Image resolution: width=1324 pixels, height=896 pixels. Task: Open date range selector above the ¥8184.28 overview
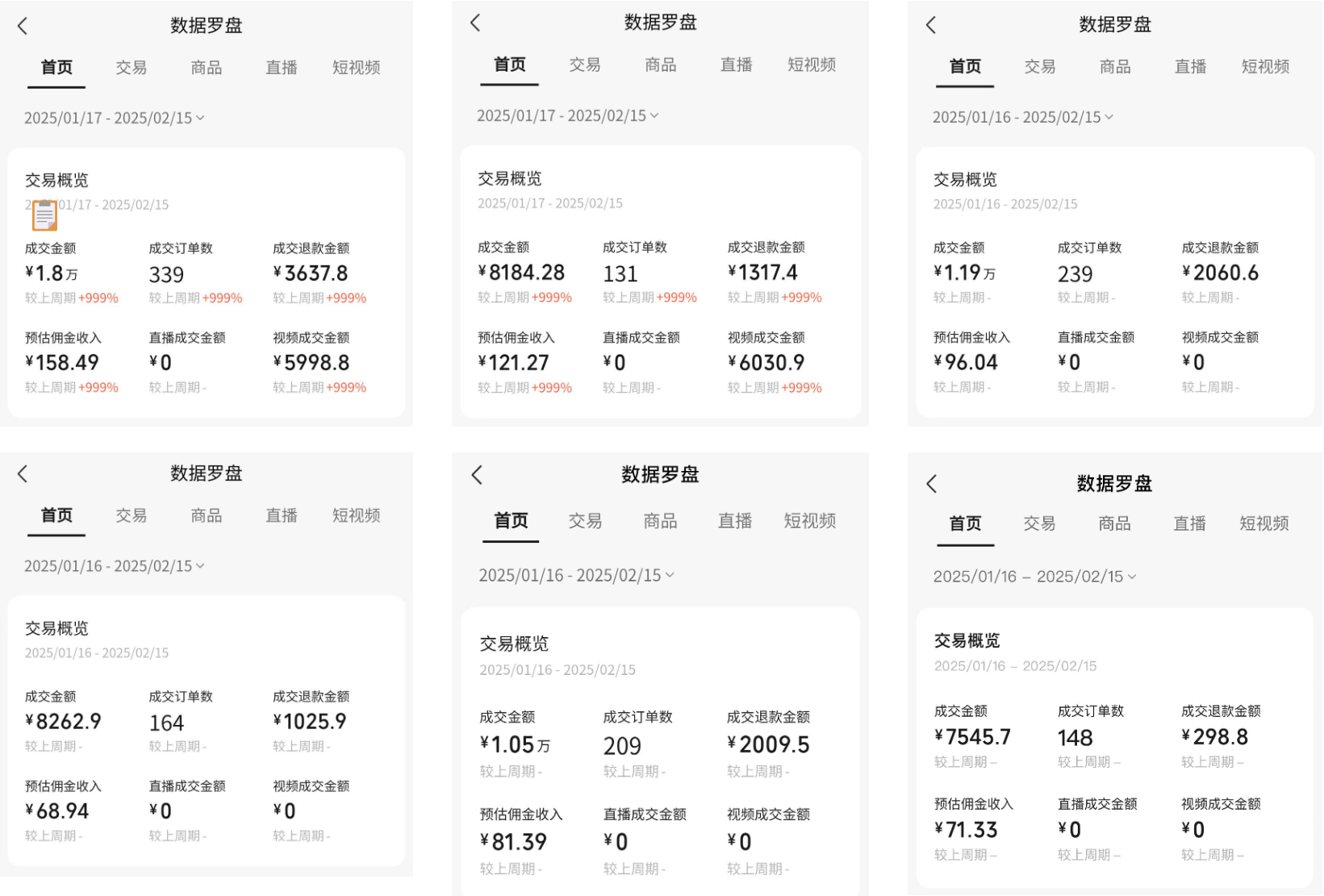tap(567, 115)
